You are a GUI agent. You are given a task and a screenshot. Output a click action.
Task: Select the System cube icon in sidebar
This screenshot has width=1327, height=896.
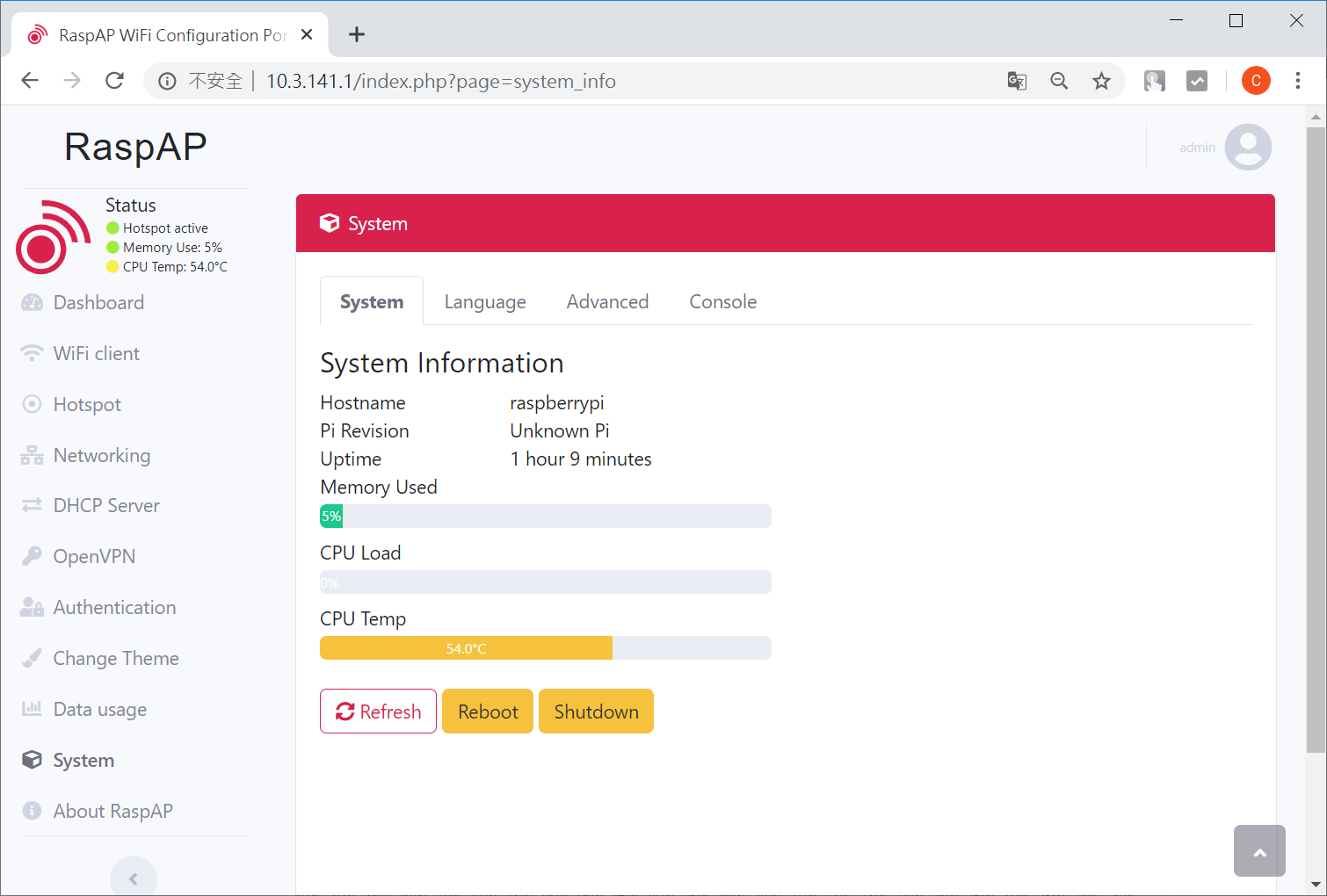(x=32, y=760)
